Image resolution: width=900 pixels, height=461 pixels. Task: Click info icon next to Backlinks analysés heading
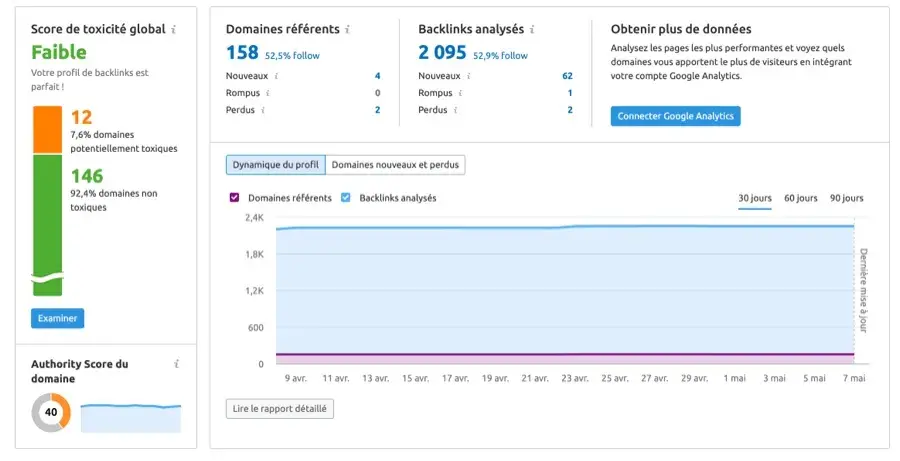(x=532, y=29)
